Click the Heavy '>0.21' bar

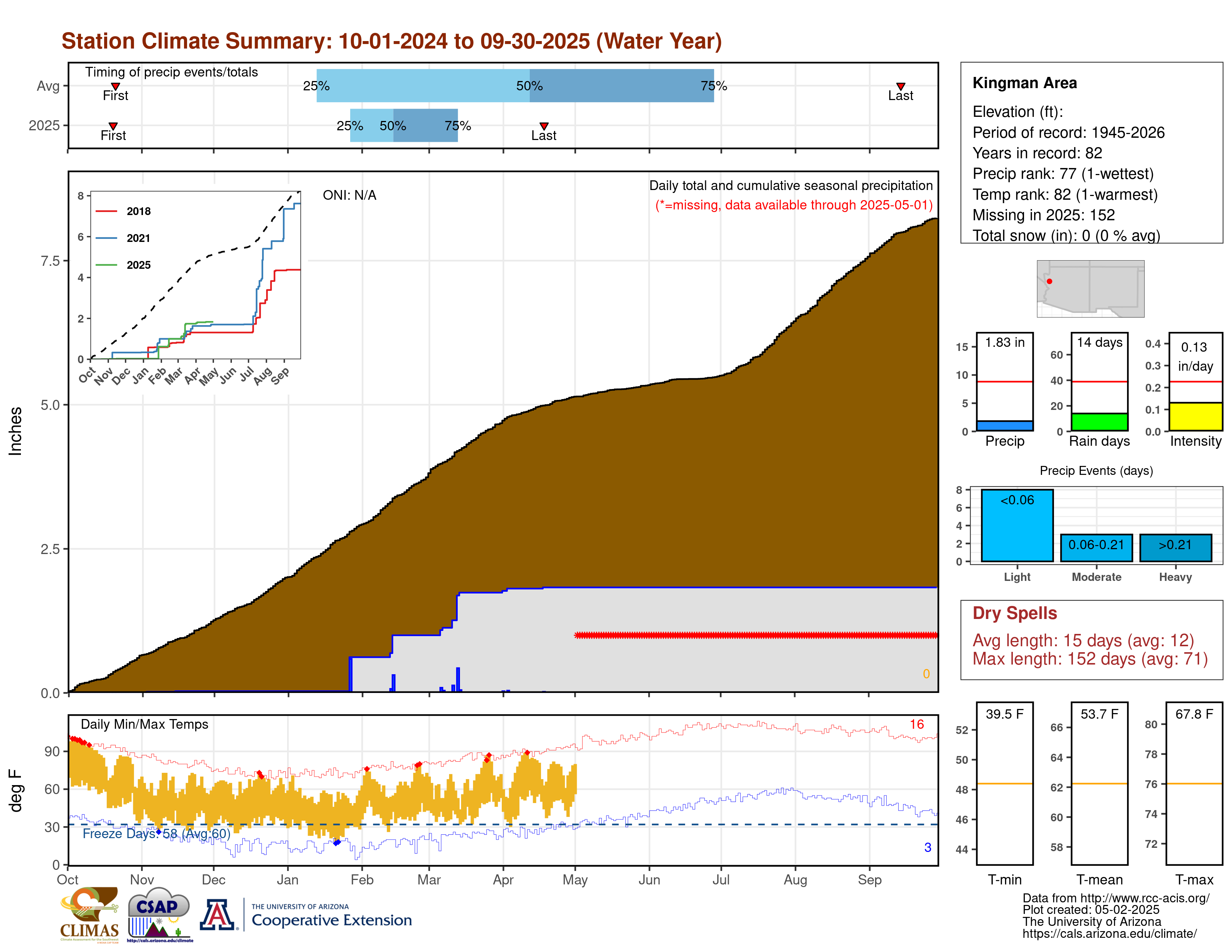tap(1176, 548)
